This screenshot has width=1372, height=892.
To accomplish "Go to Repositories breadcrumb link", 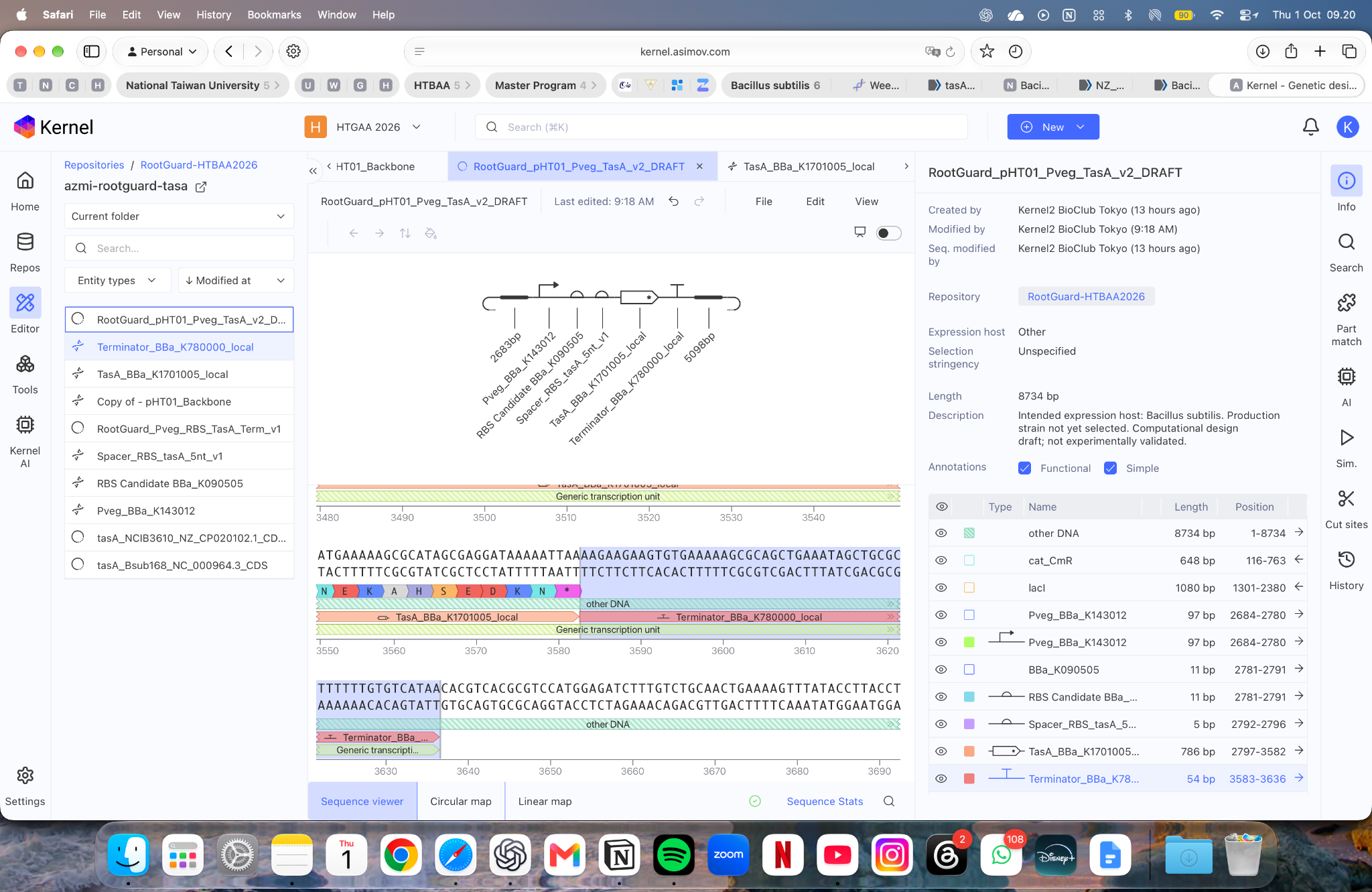I will click(94, 165).
